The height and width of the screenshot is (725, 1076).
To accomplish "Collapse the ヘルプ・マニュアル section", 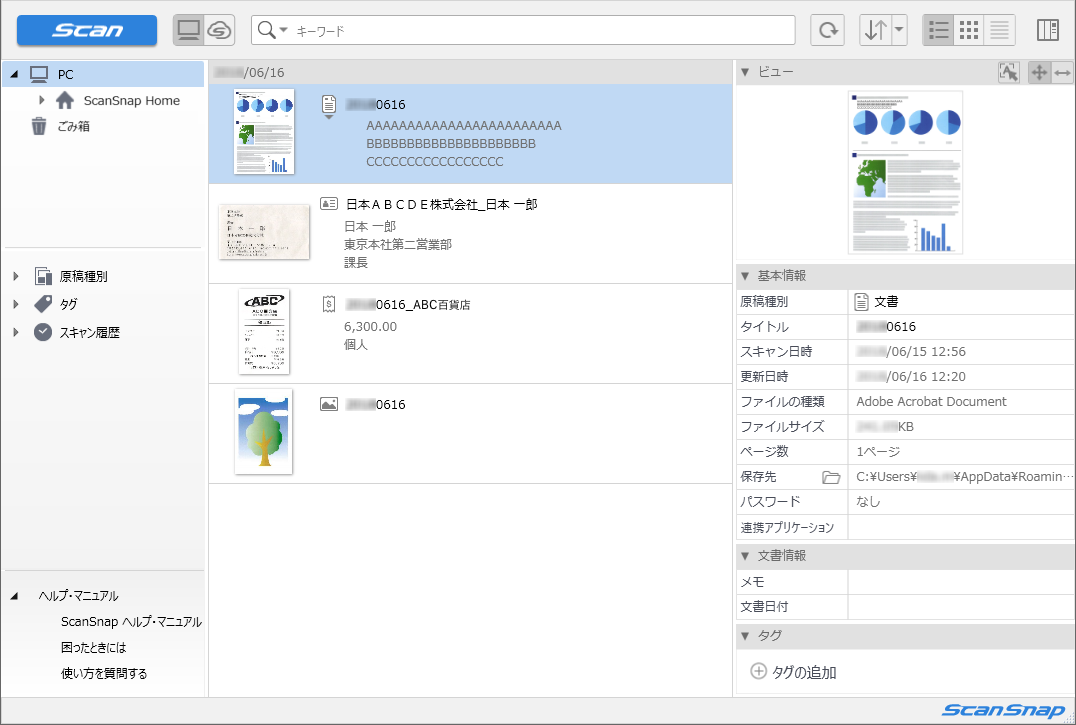I will coord(14,596).
